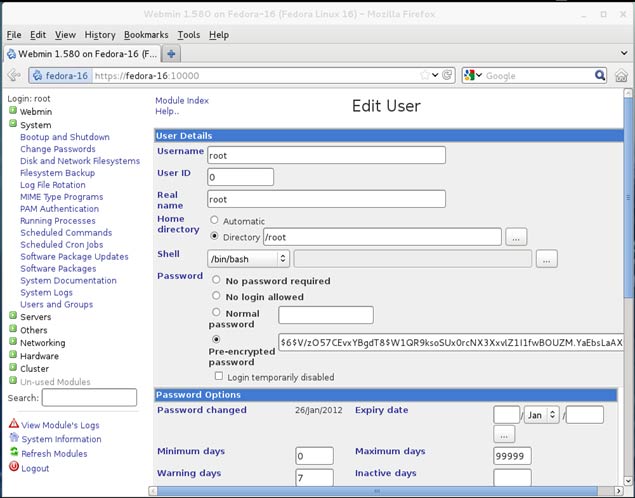The height and width of the screenshot is (498, 635).
Task: Open Users and Groups module link
Action: pyautogui.click(x=57, y=304)
